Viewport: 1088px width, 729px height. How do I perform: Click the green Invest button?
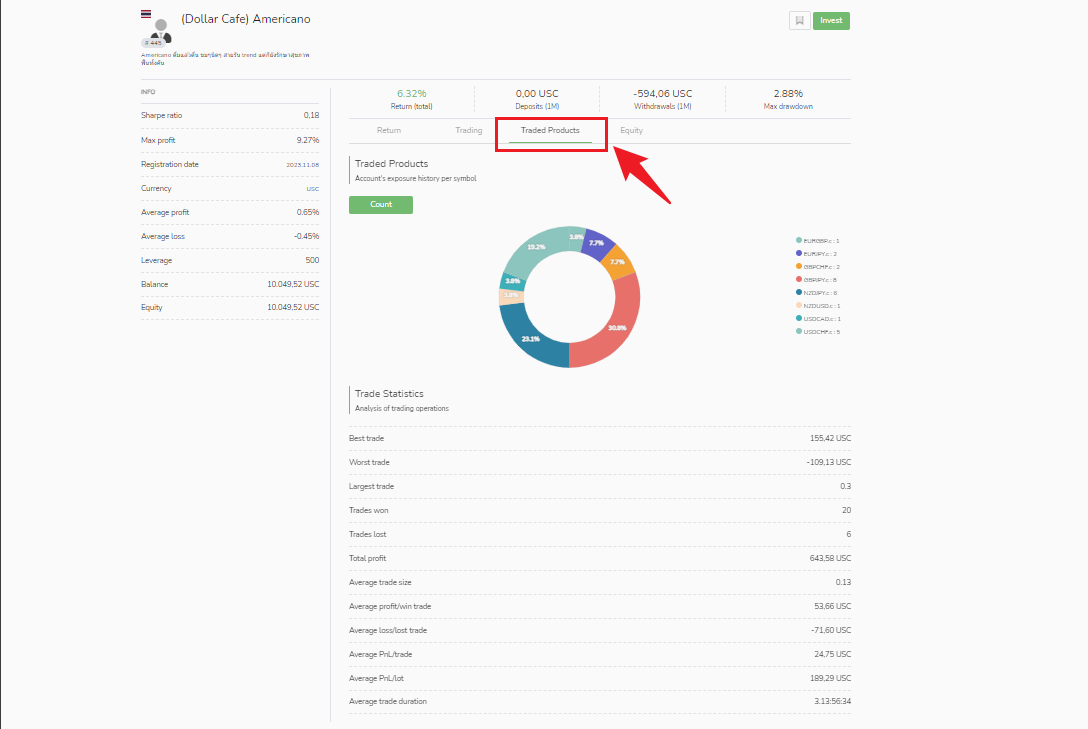point(831,21)
